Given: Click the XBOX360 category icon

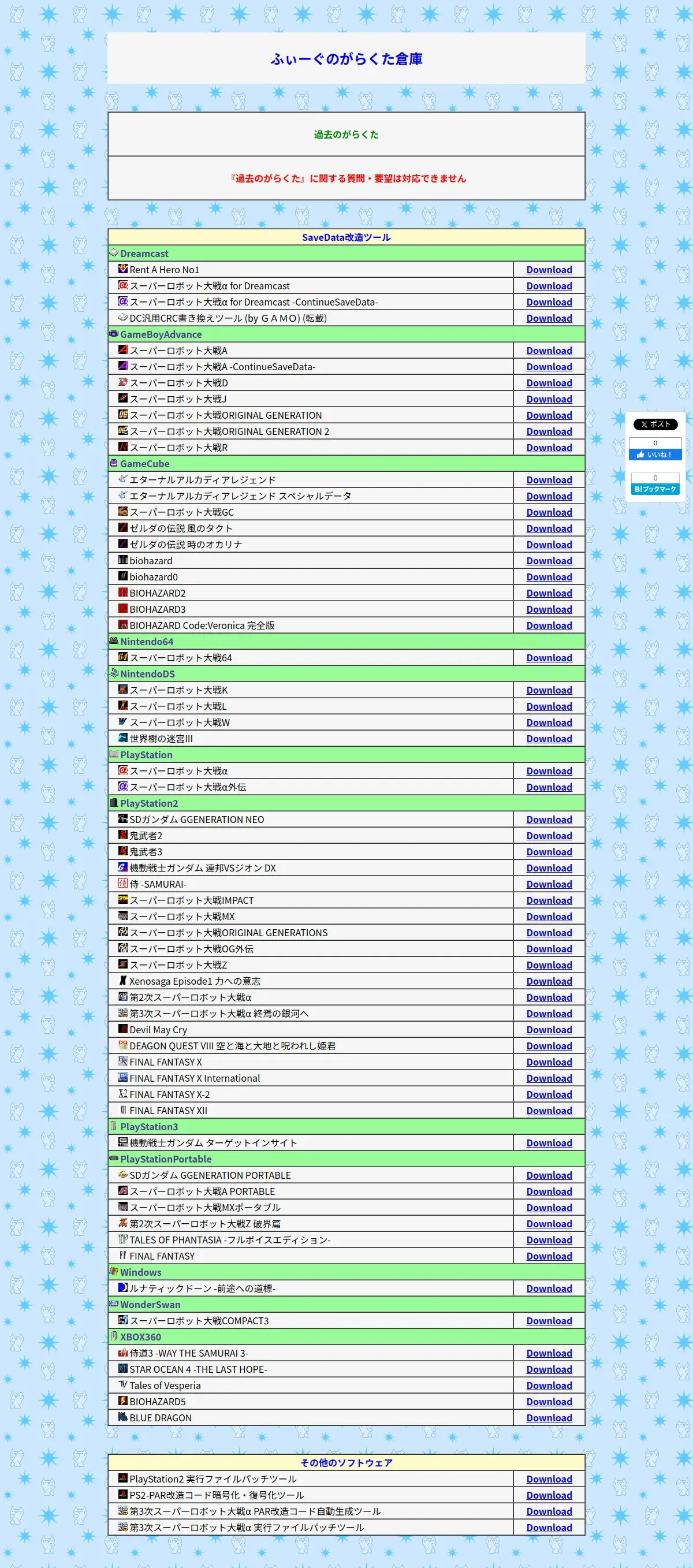Looking at the screenshot, I should point(114,1335).
